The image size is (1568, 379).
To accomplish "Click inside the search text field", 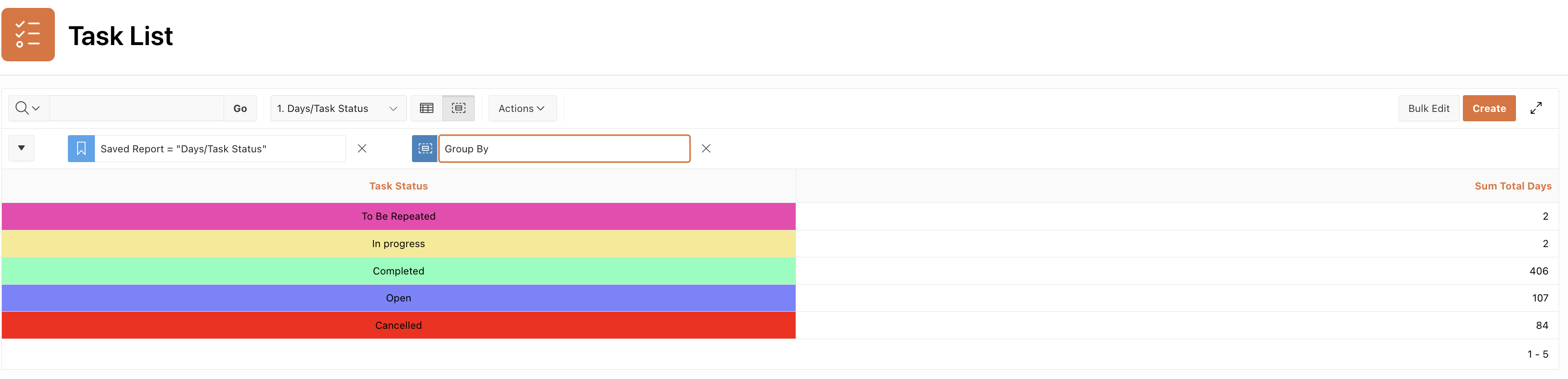I will (x=136, y=108).
